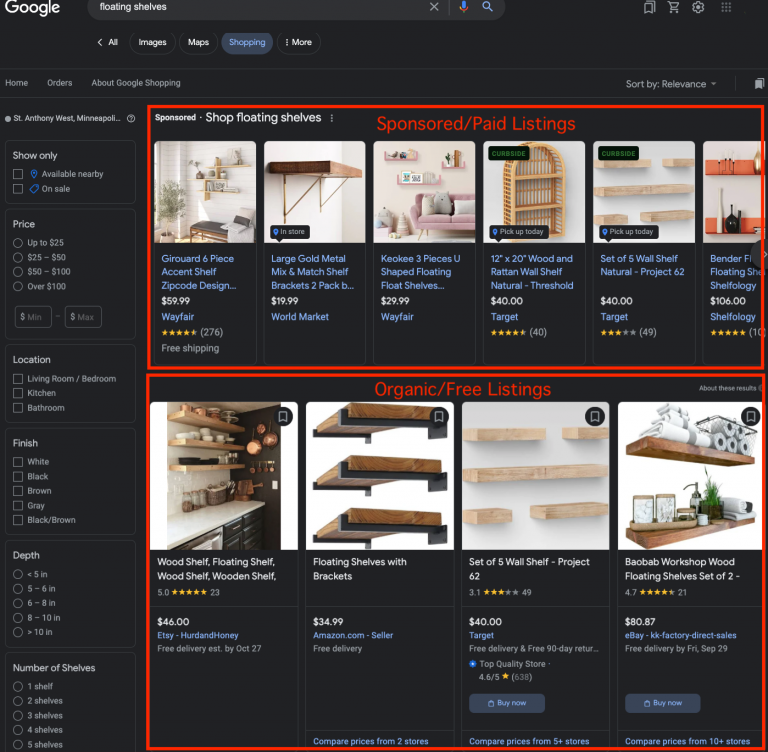Go back with the All chevron
This screenshot has width=768, height=752.
pos(108,42)
